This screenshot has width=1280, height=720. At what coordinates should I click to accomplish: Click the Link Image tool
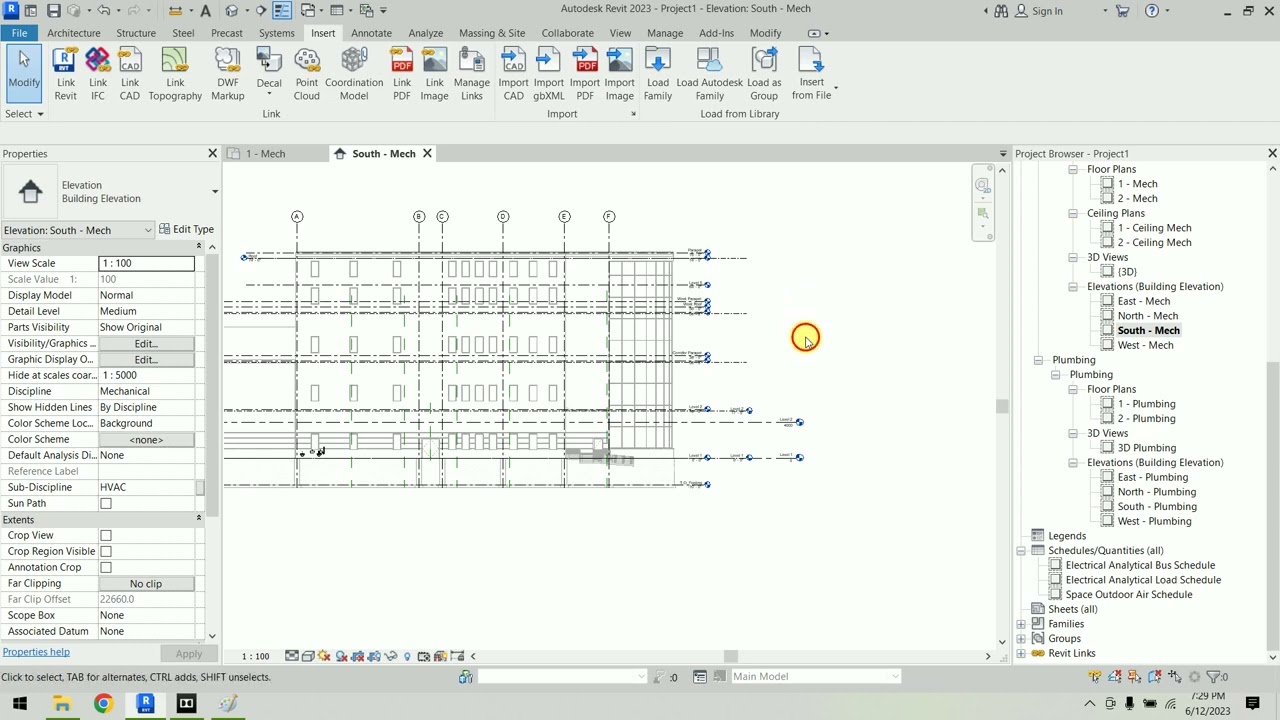[x=434, y=73]
